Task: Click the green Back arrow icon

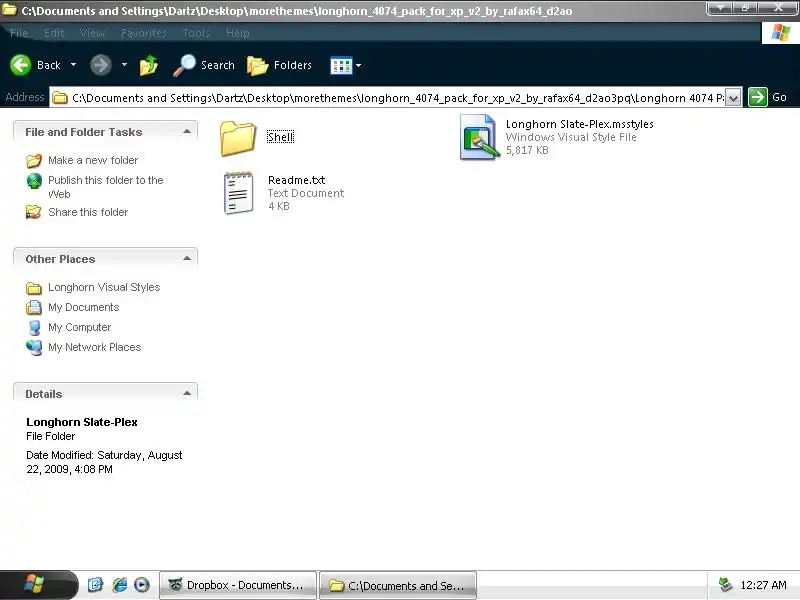Action: coord(21,65)
